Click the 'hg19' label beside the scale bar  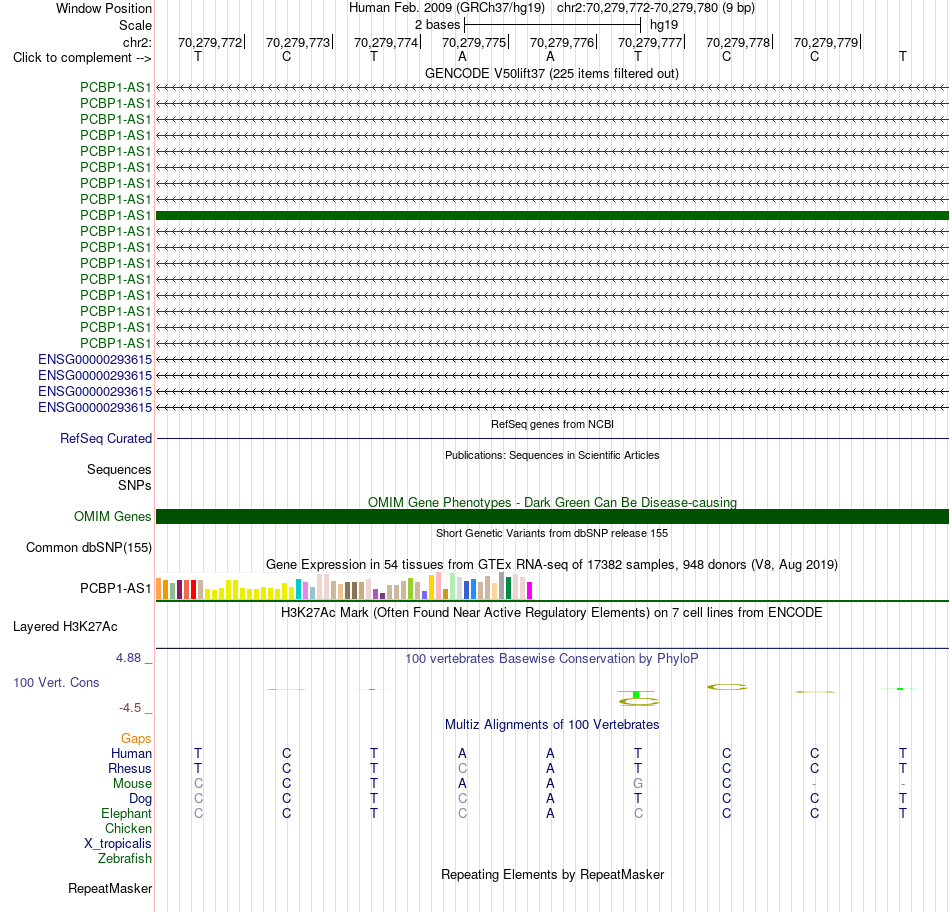pyautogui.click(x=663, y=25)
